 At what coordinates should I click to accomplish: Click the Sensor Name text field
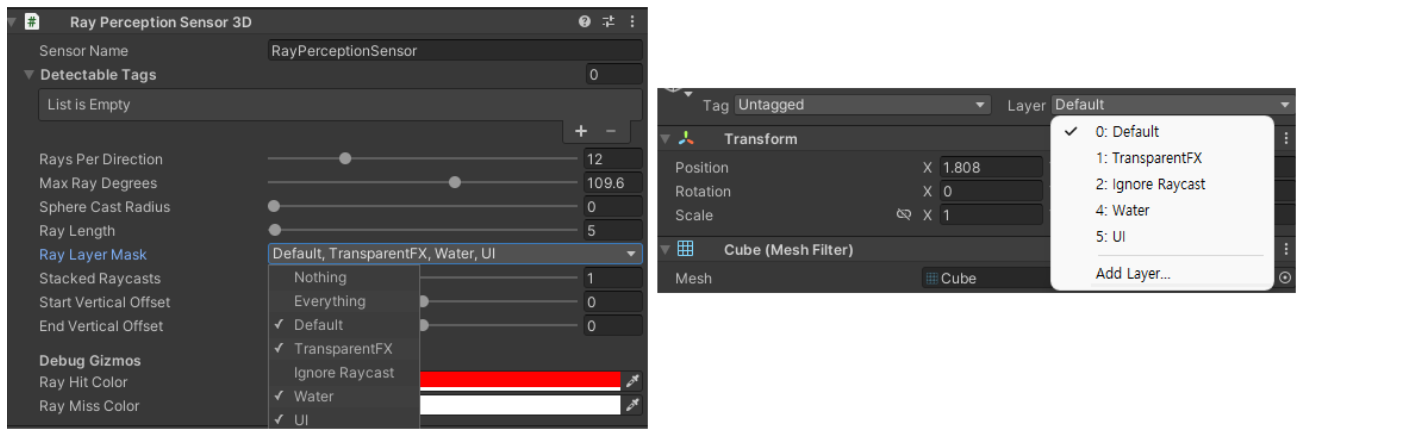coord(455,51)
